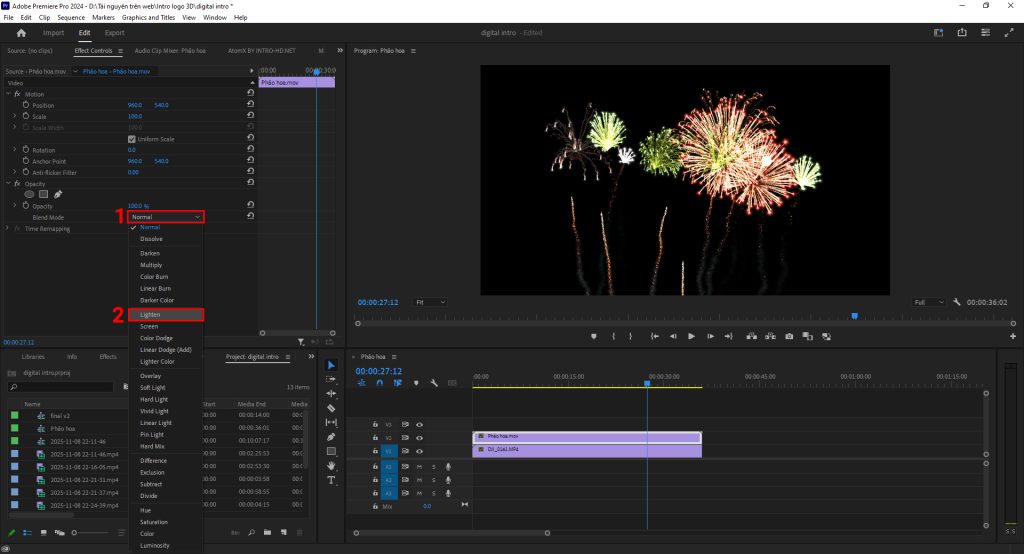Screen dimensions: 1024x554
Task: Open the Fit zoom level dropdown
Action: 432,302
